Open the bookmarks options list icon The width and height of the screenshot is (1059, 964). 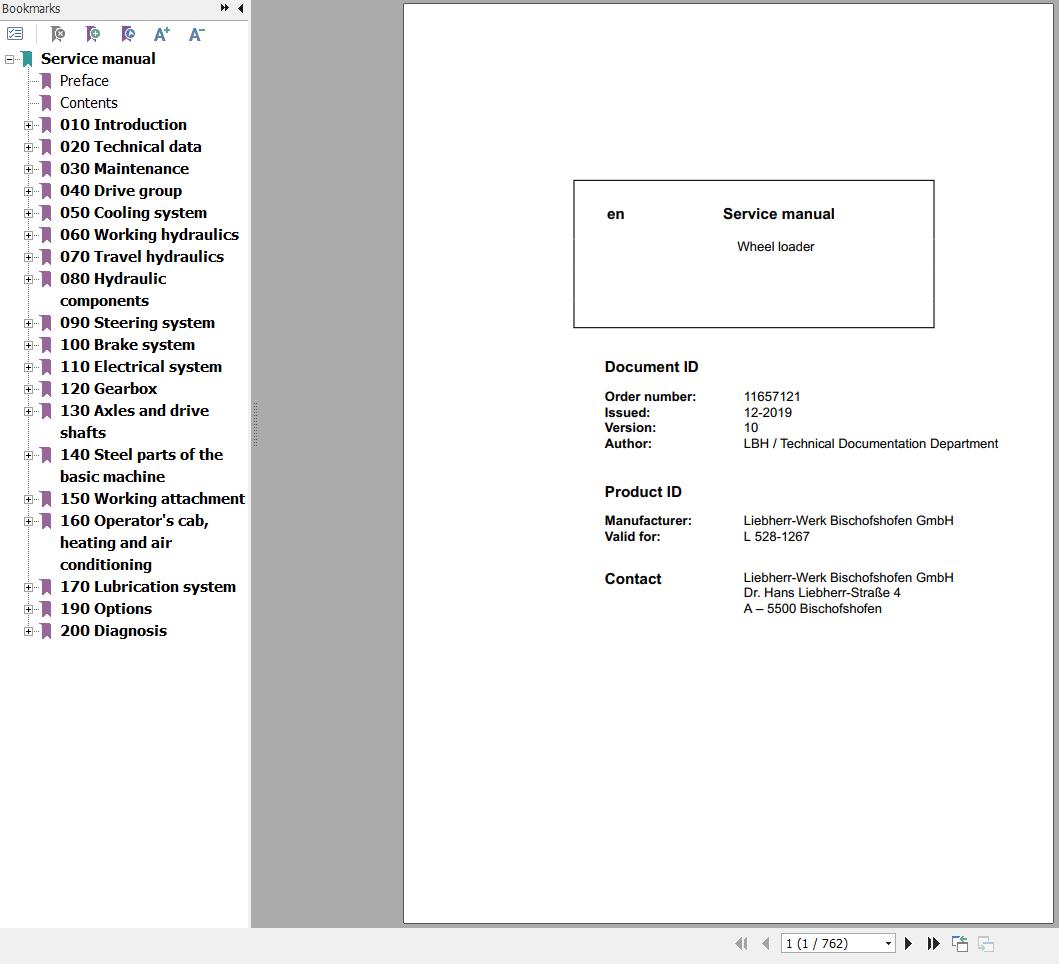[x=15, y=34]
